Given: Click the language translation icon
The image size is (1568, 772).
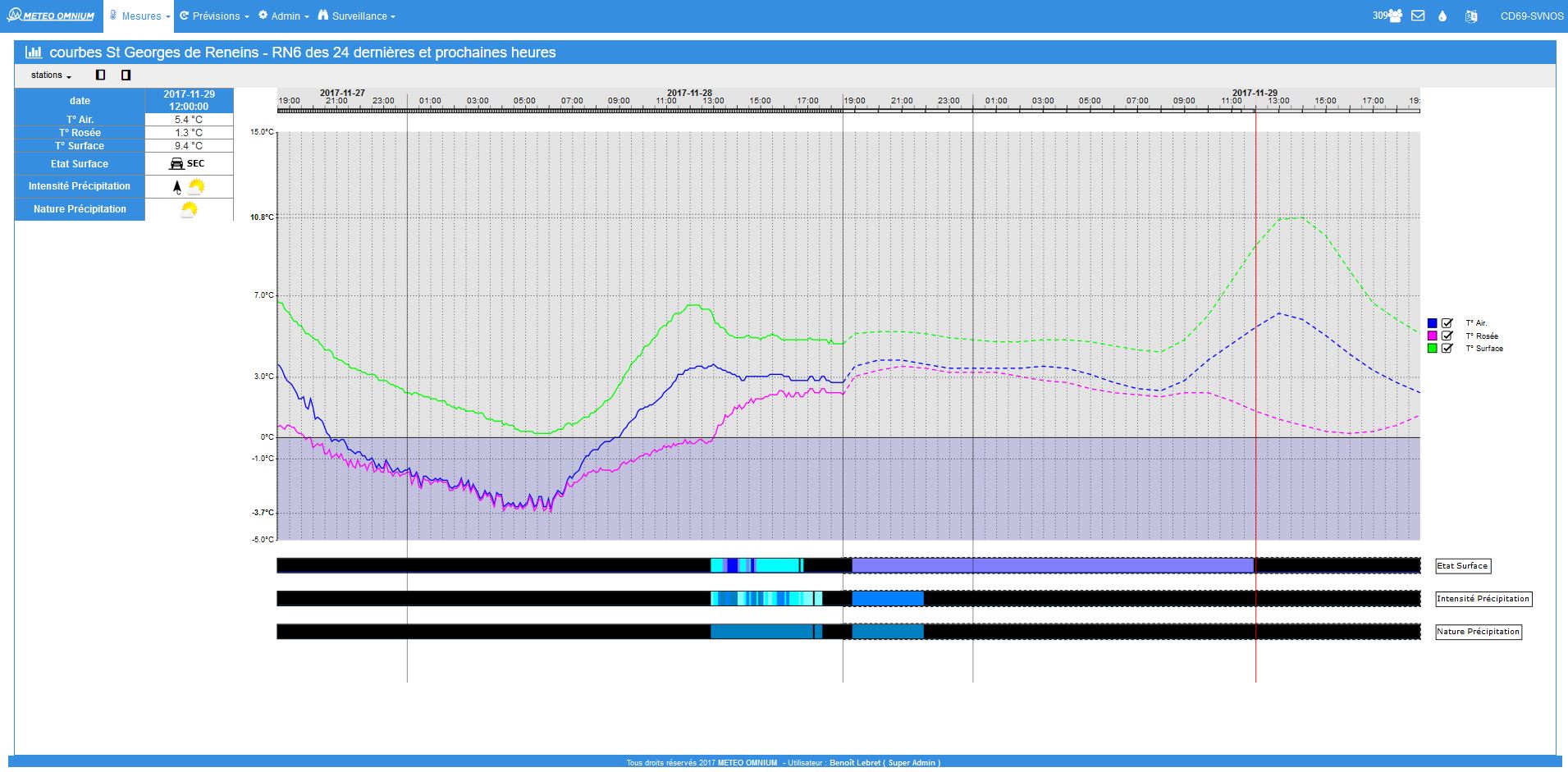Looking at the screenshot, I should pos(1471,16).
